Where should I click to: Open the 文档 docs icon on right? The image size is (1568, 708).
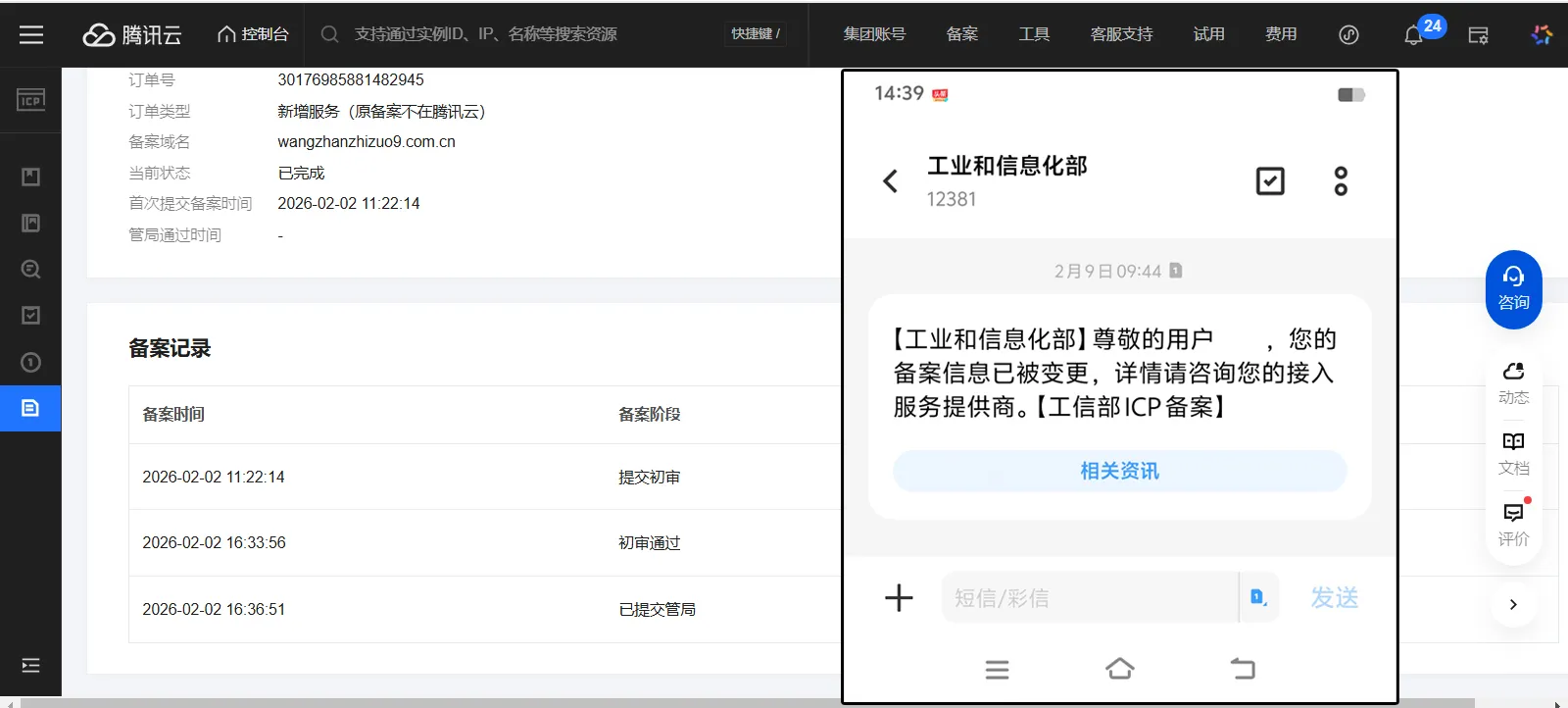tap(1513, 452)
